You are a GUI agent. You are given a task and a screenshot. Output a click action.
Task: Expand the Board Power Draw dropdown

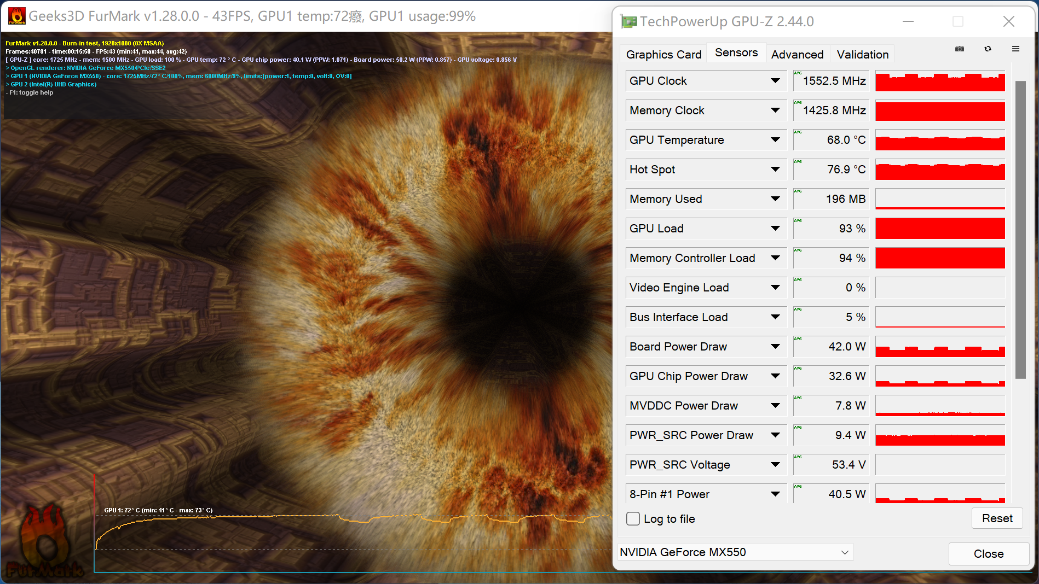click(775, 347)
